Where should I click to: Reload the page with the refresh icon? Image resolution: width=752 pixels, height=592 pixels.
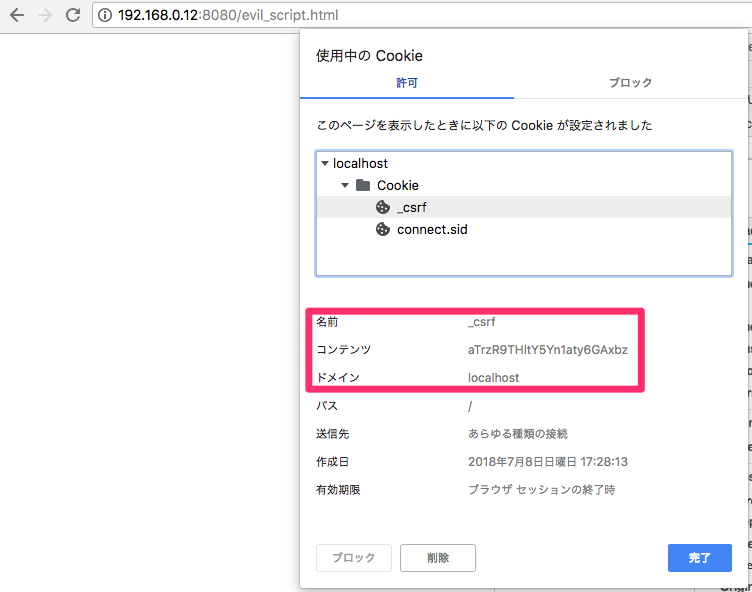coord(73,15)
